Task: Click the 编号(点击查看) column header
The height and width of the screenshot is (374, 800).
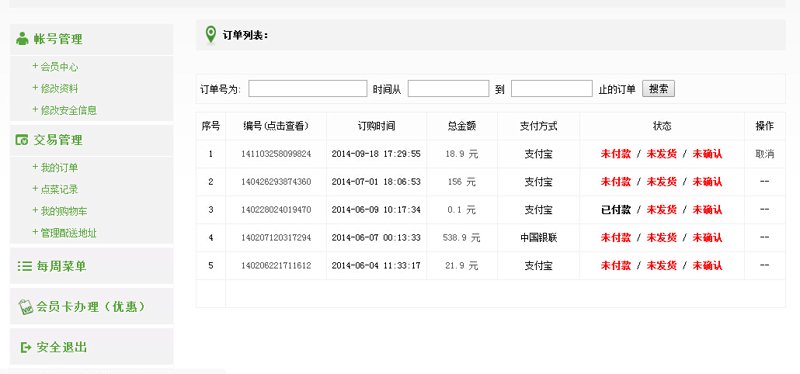Action: point(276,126)
